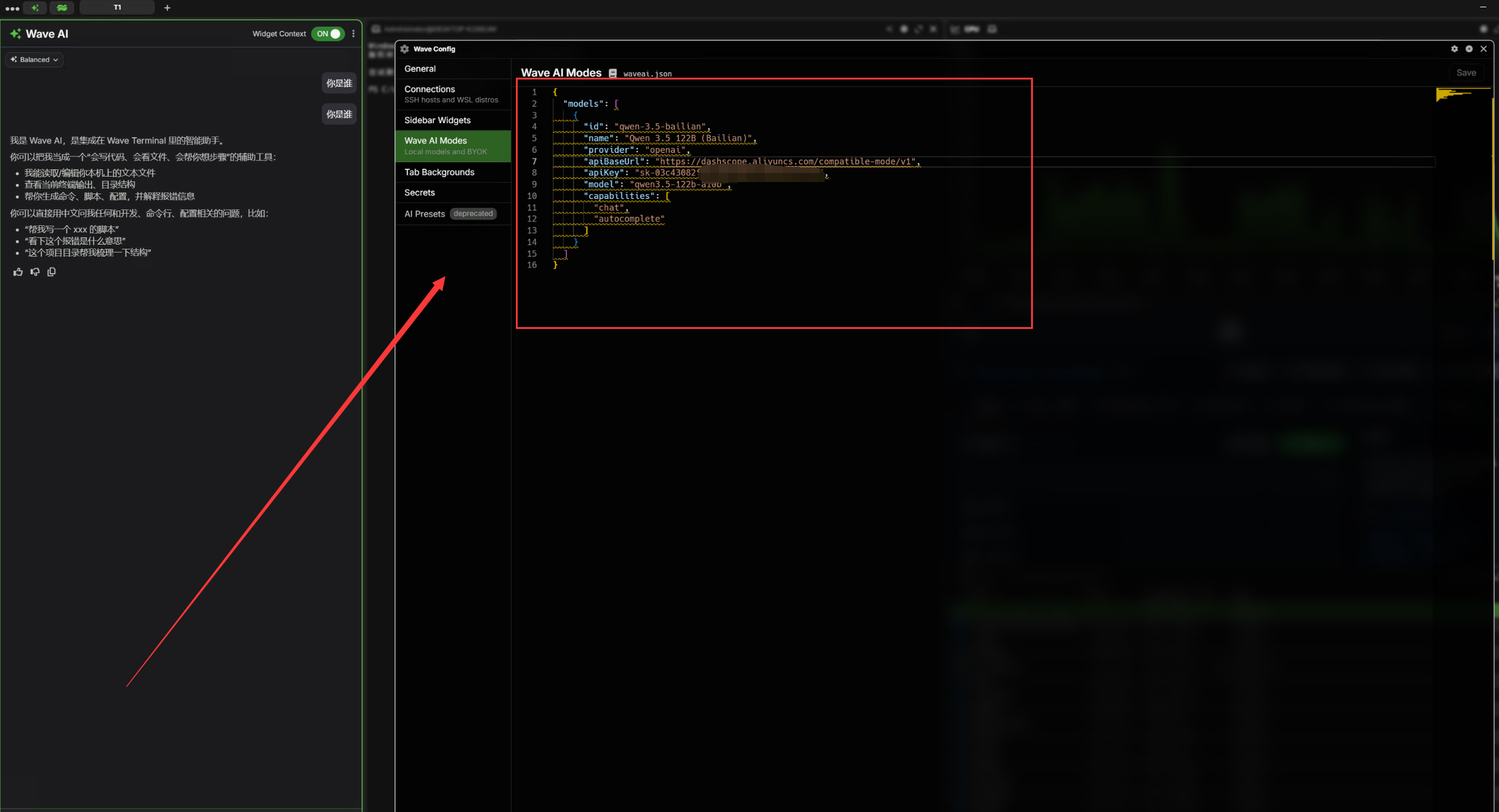The height and width of the screenshot is (812, 1499).
Task: Open the deprecated AI Presets section
Action: pyautogui.click(x=453, y=214)
